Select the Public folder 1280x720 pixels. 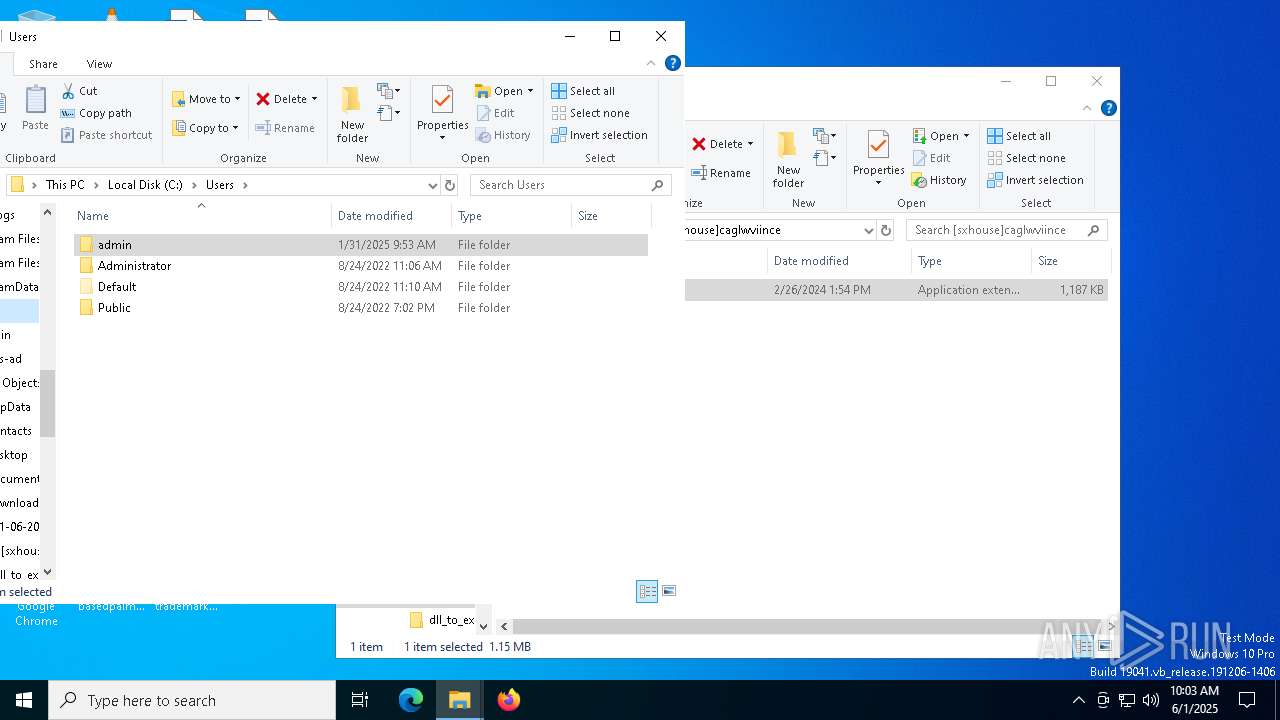click(361, 308)
